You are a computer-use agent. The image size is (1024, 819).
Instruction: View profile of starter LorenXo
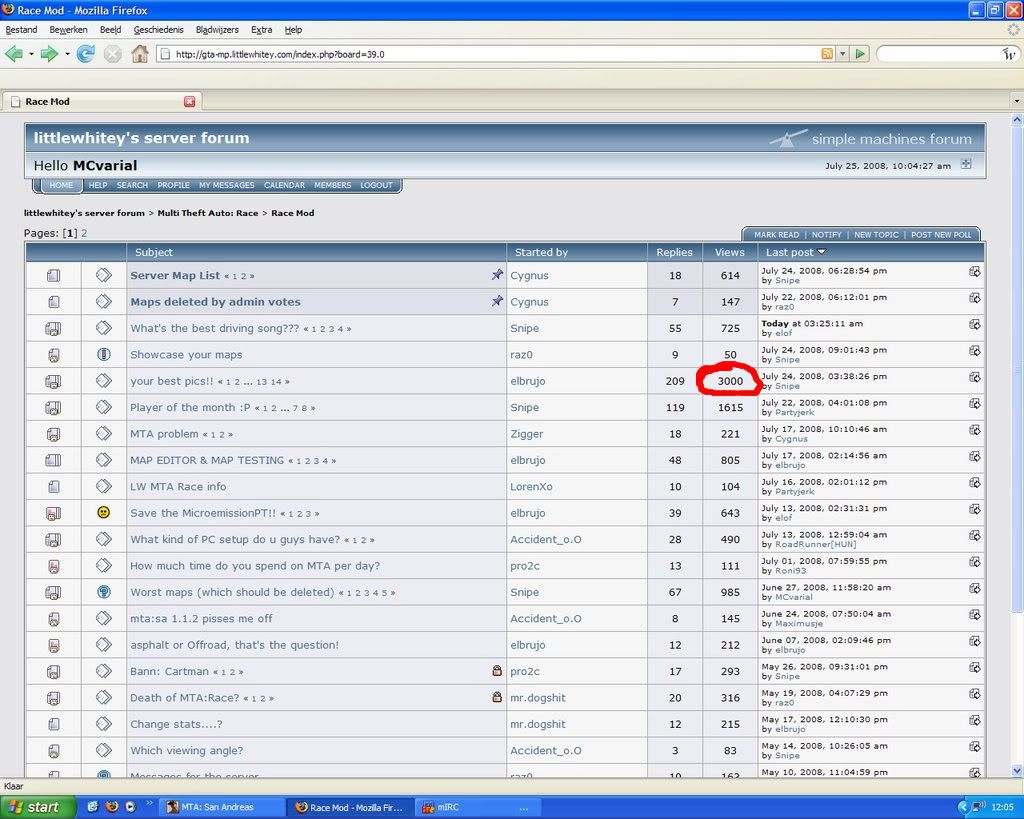[532, 487]
